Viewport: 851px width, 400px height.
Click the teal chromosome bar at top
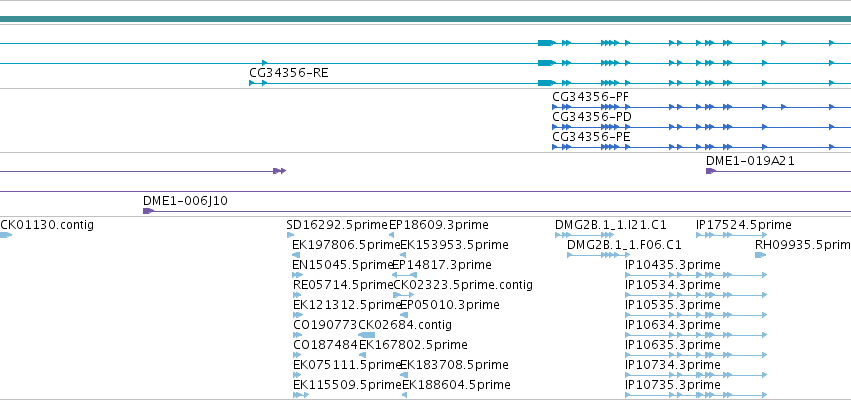426,20
